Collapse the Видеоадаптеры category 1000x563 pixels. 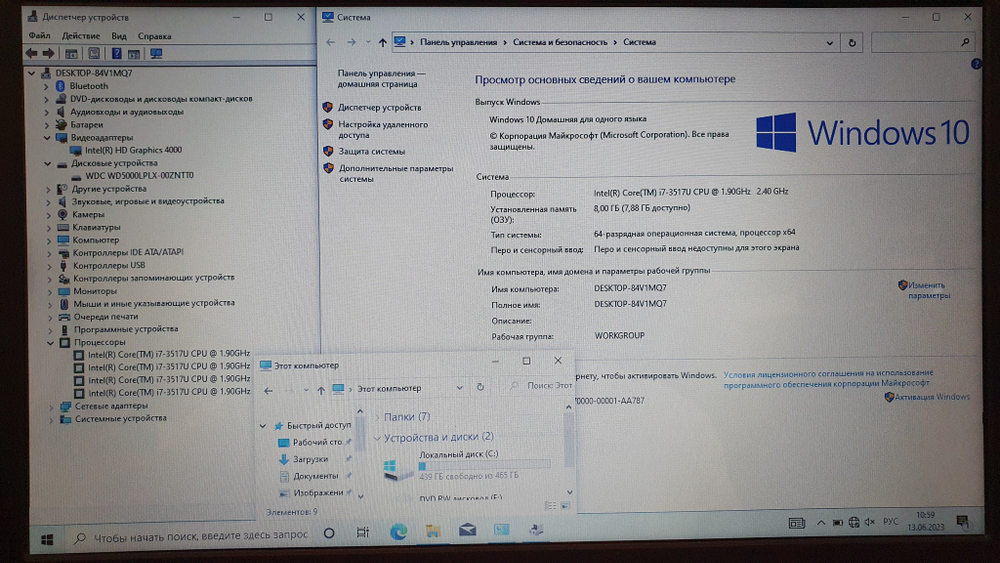pos(47,138)
